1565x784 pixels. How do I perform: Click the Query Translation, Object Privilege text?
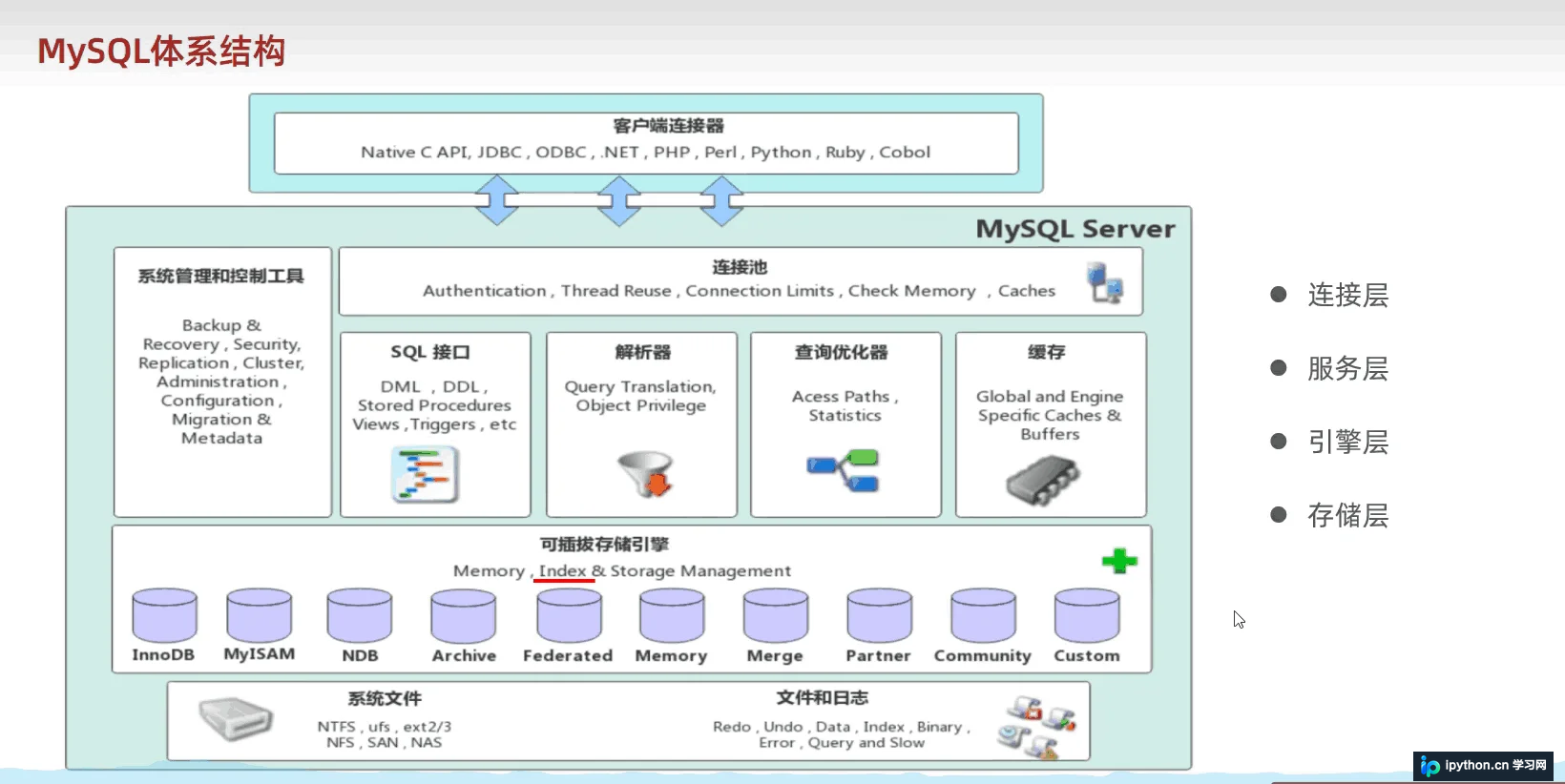pyautogui.click(x=640, y=396)
